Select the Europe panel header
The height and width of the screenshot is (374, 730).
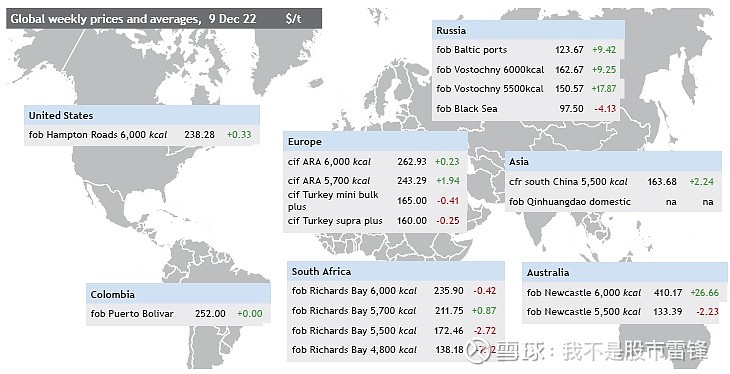click(x=375, y=142)
